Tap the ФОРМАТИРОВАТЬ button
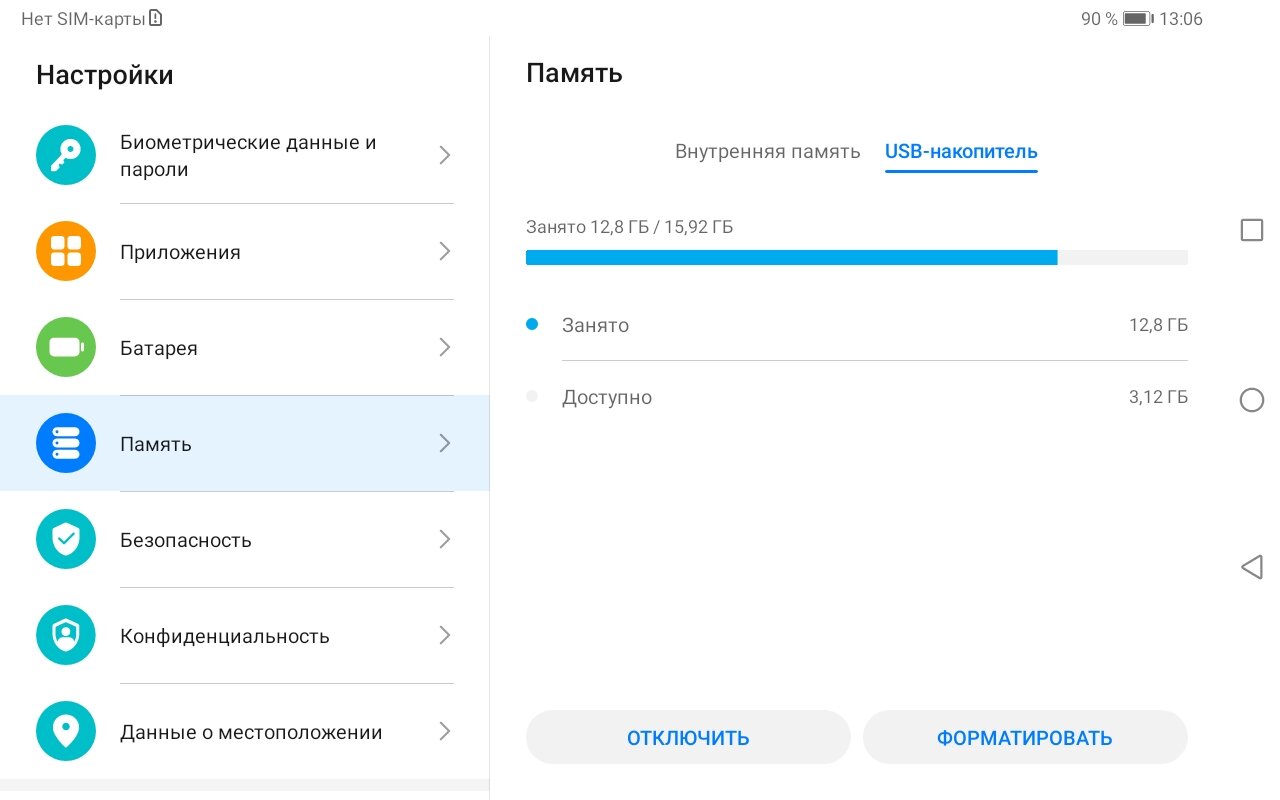 [x=1024, y=738]
